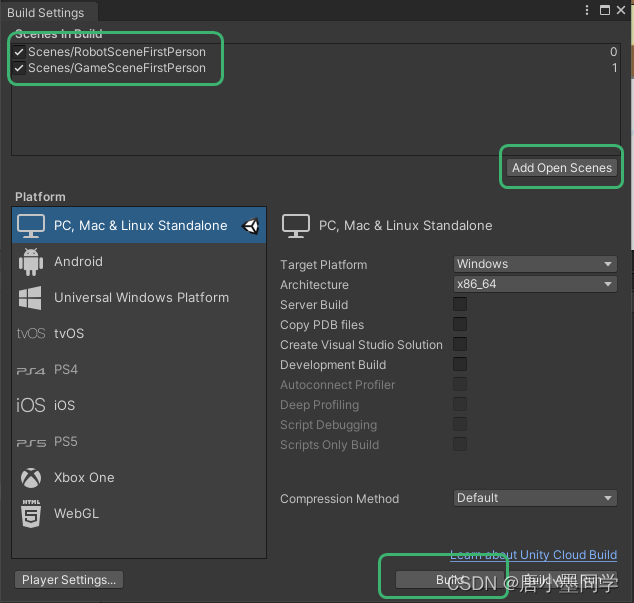Screen dimensions: 634x603
Task: Click the Build button
Action: pyautogui.click(x=450, y=580)
